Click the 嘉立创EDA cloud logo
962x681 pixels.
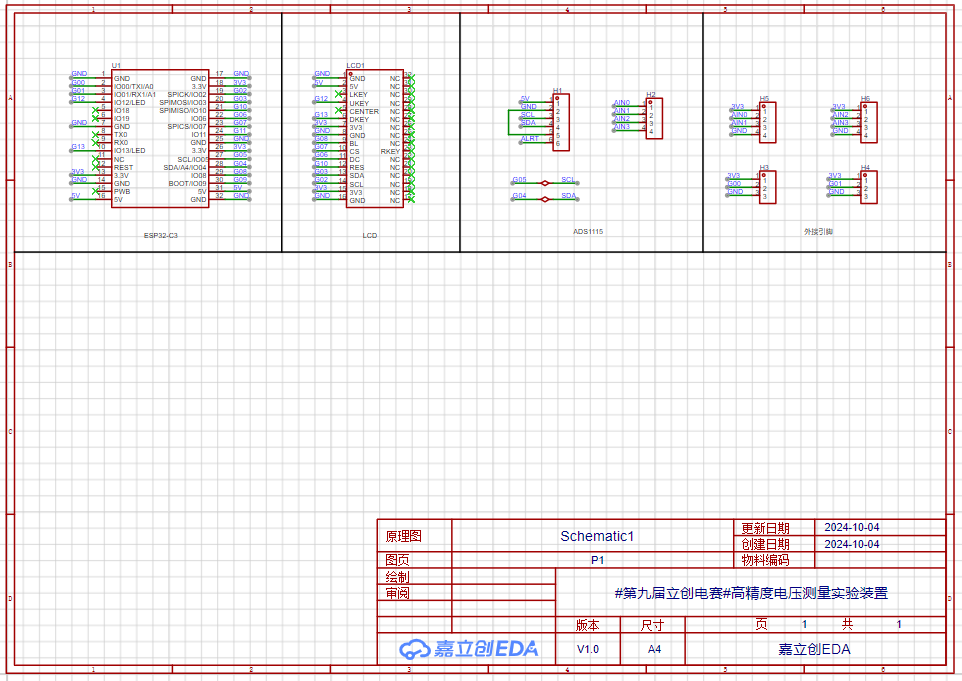tap(469, 649)
